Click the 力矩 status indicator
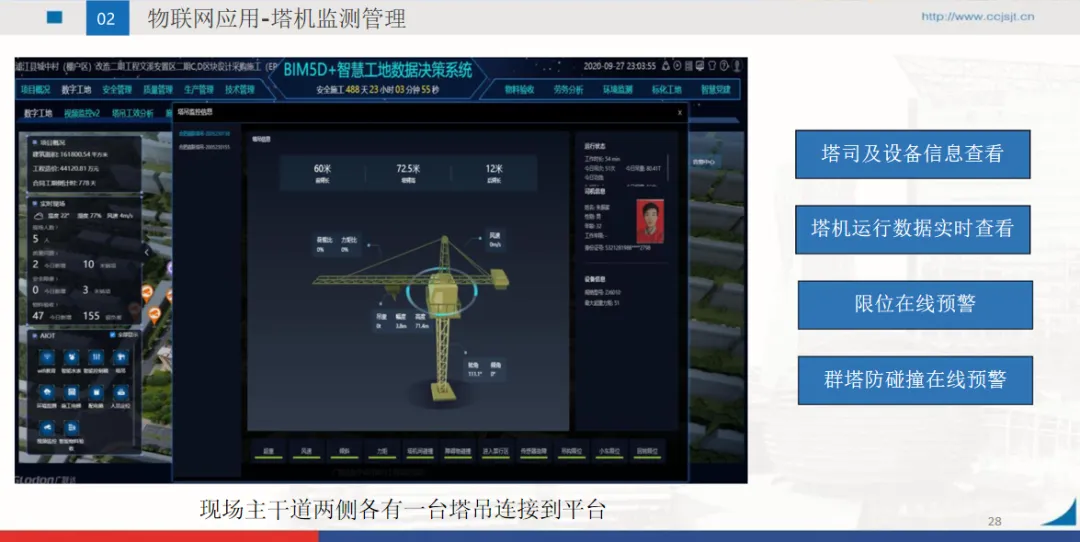 click(382, 452)
